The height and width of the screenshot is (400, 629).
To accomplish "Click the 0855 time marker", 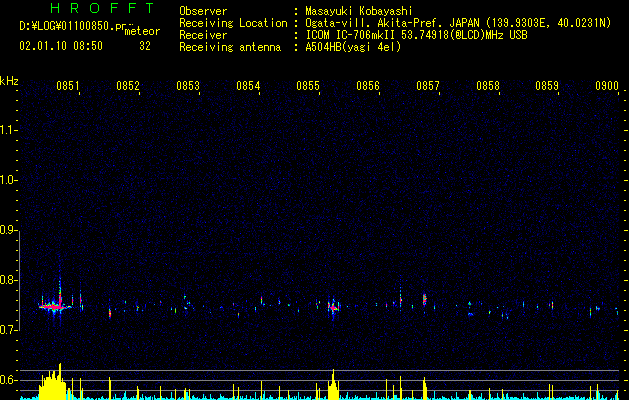I will (308, 86).
